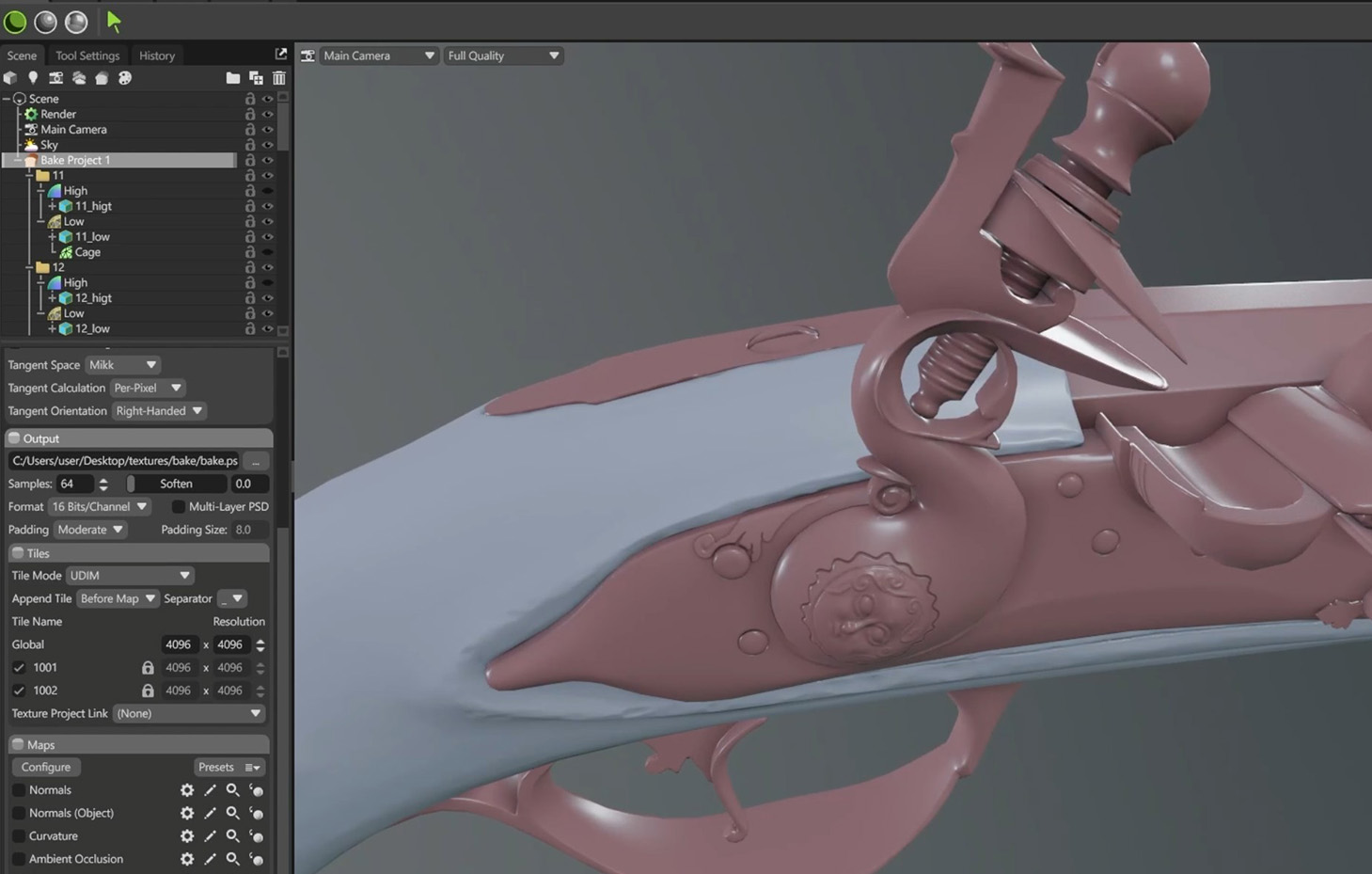The image size is (1372, 874).
Task: Click the Global width 4096 field
Action: tap(179, 644)
